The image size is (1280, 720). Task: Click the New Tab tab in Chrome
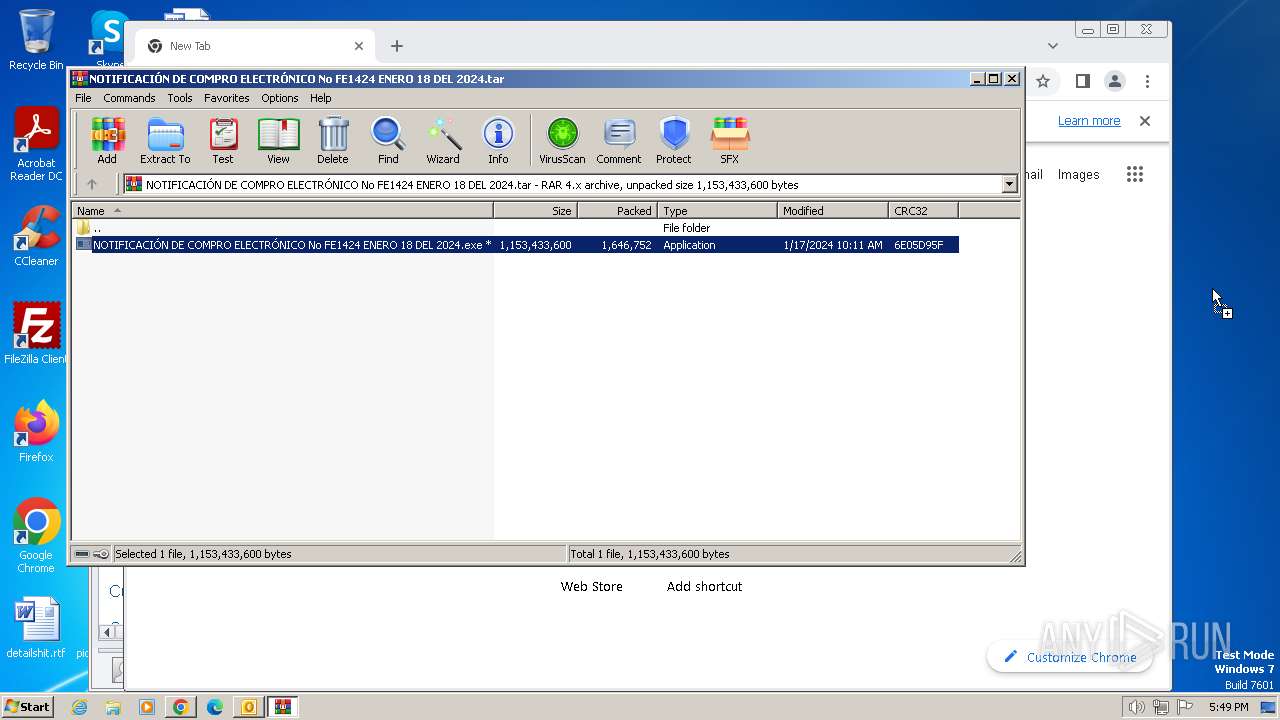point(255,46)
